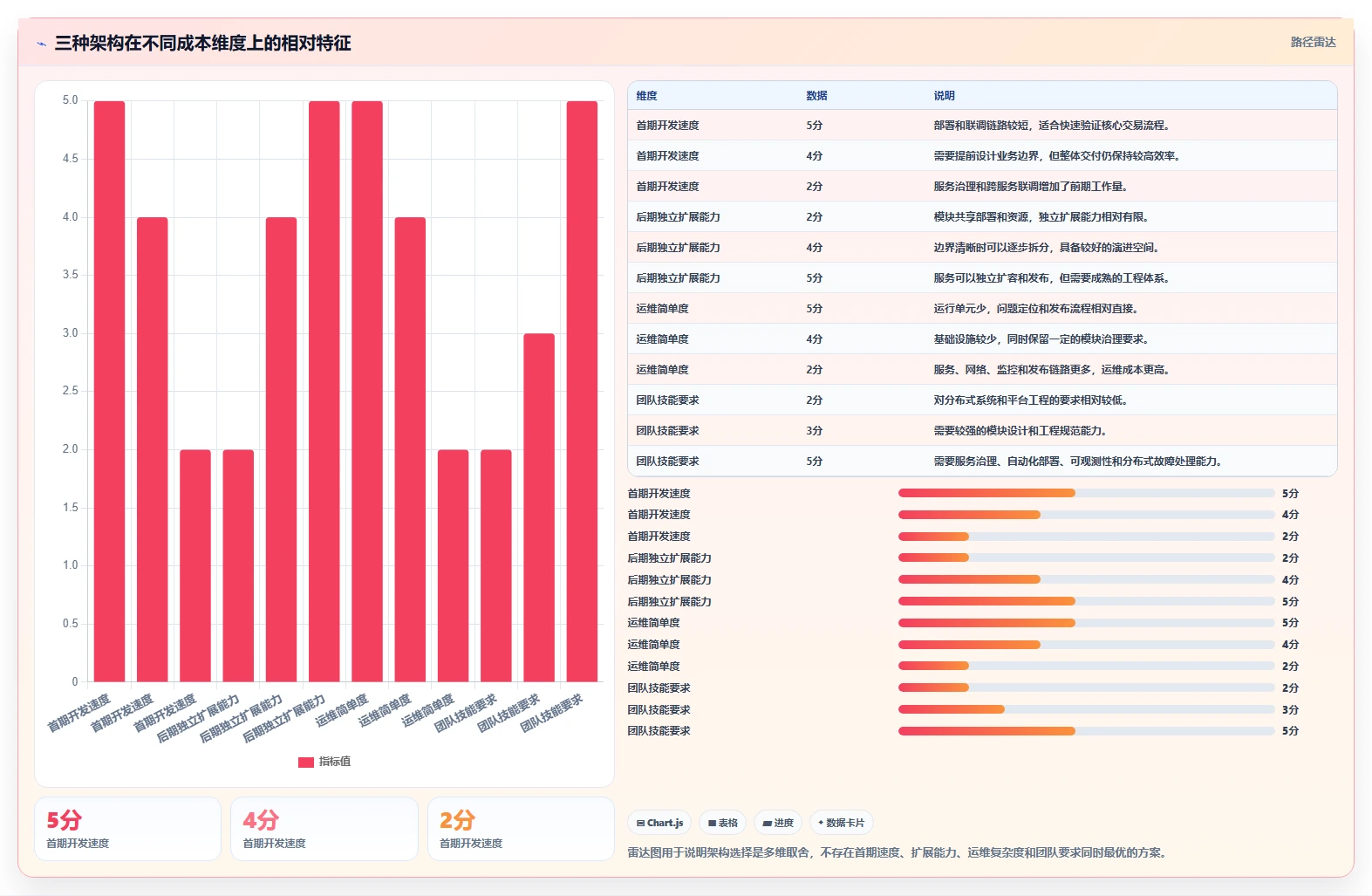Click the 团队技能要求 progress bar at 2分
The image size is (1372, 896).
tap(1087, 687)
